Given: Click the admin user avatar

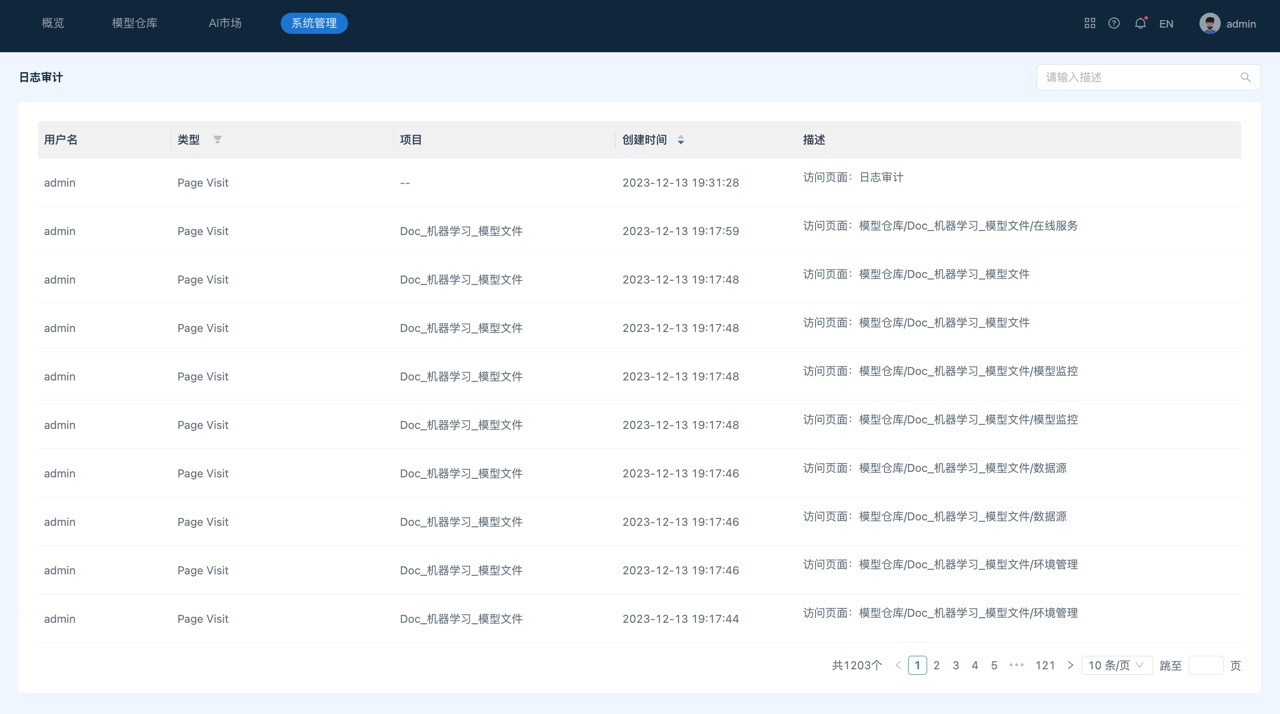Looking at the screenshot, I should click(1210, 23).
